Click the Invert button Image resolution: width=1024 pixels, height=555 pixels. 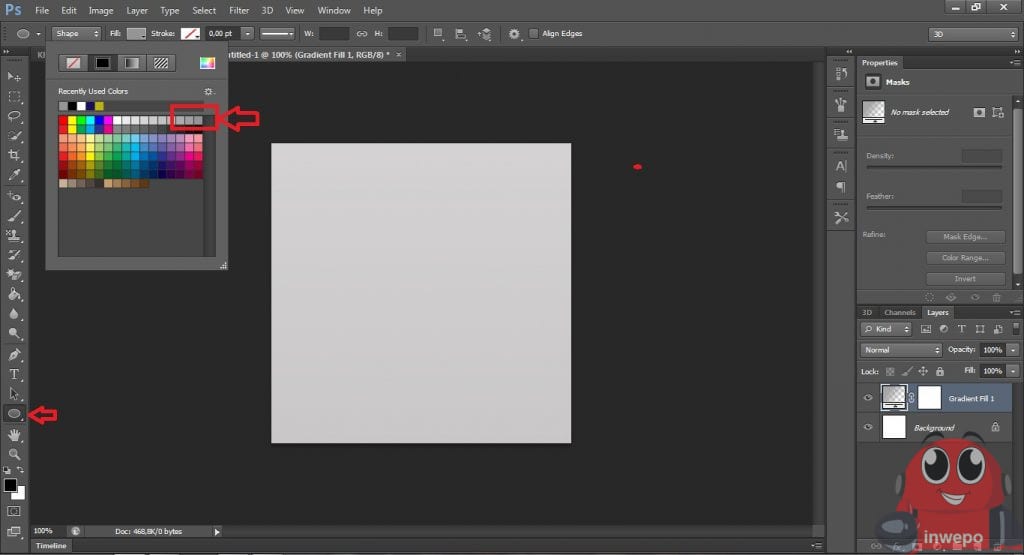965,279
